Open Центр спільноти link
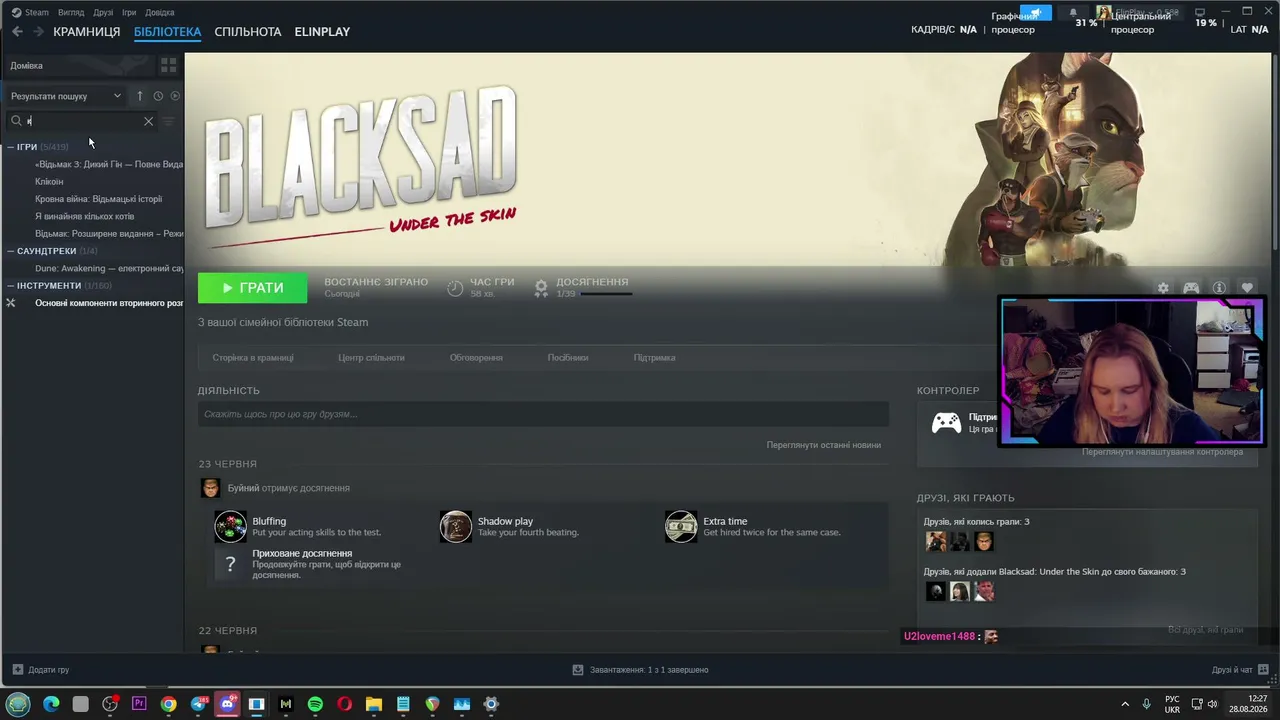Image resolution: width=1280 pixels, height=720 pixels. click(x=371, y=358)
